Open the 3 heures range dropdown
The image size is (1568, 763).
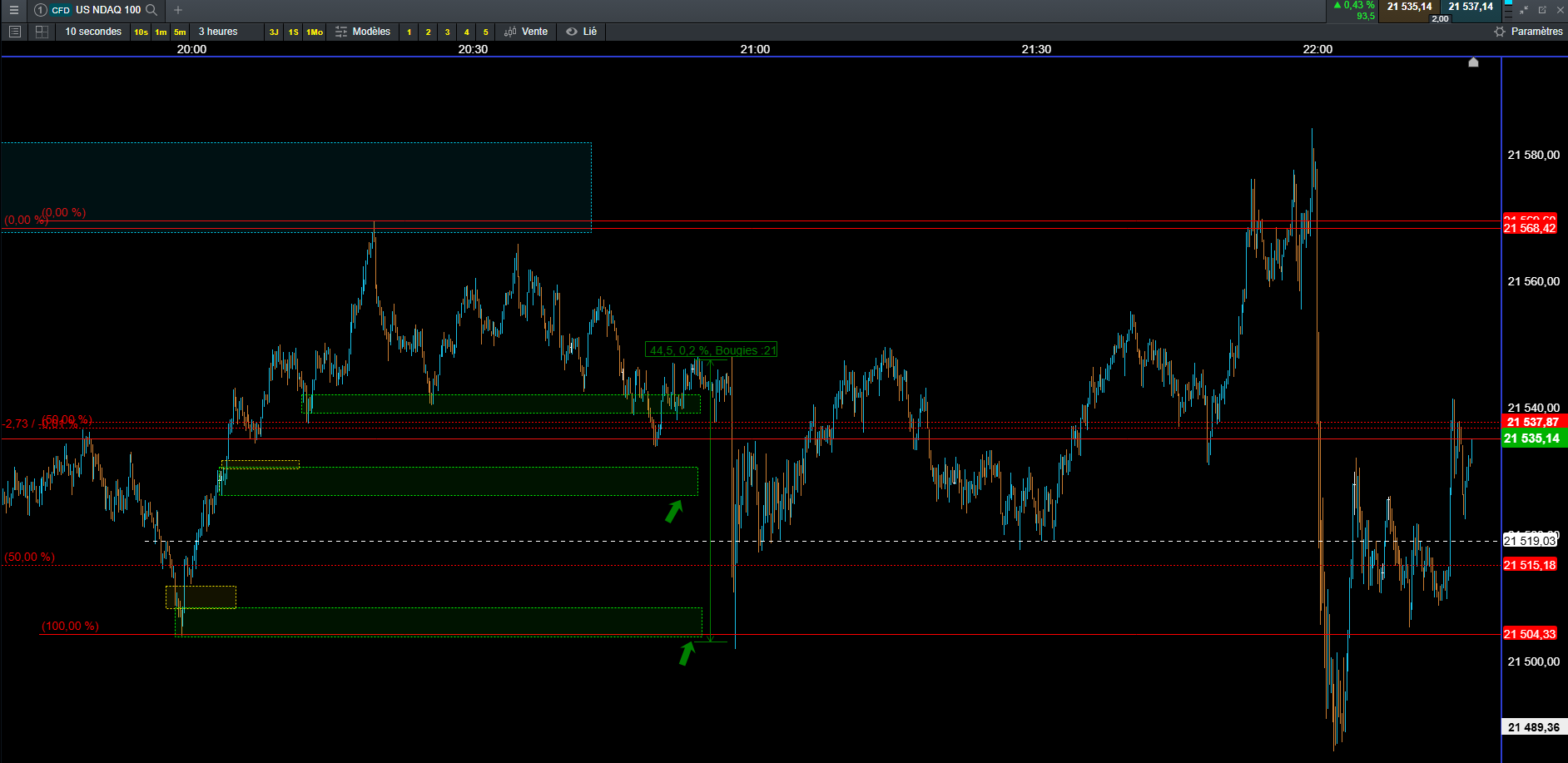[x=218, y=32]
